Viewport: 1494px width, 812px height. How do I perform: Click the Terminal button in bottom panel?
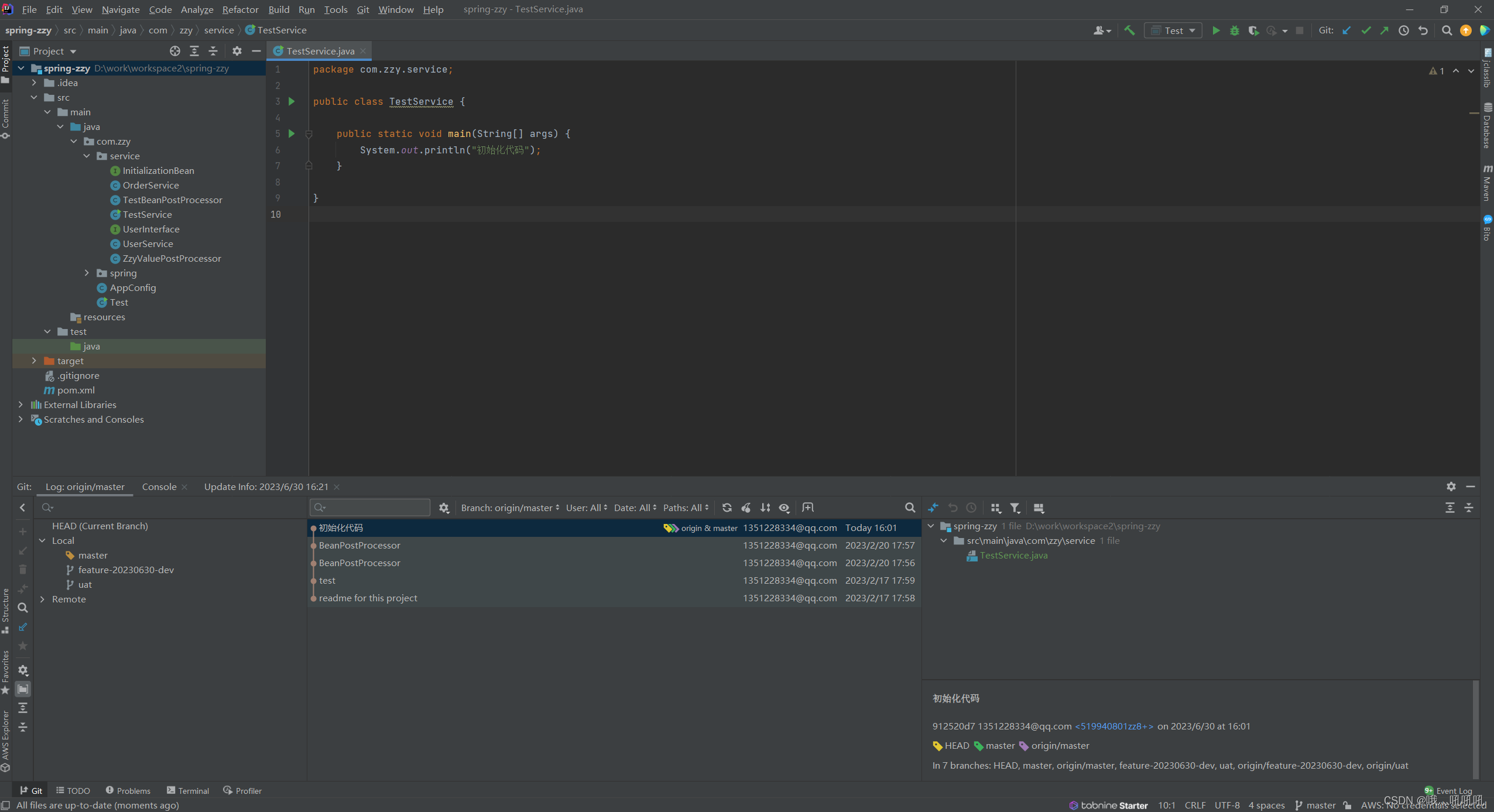point(190,790)
